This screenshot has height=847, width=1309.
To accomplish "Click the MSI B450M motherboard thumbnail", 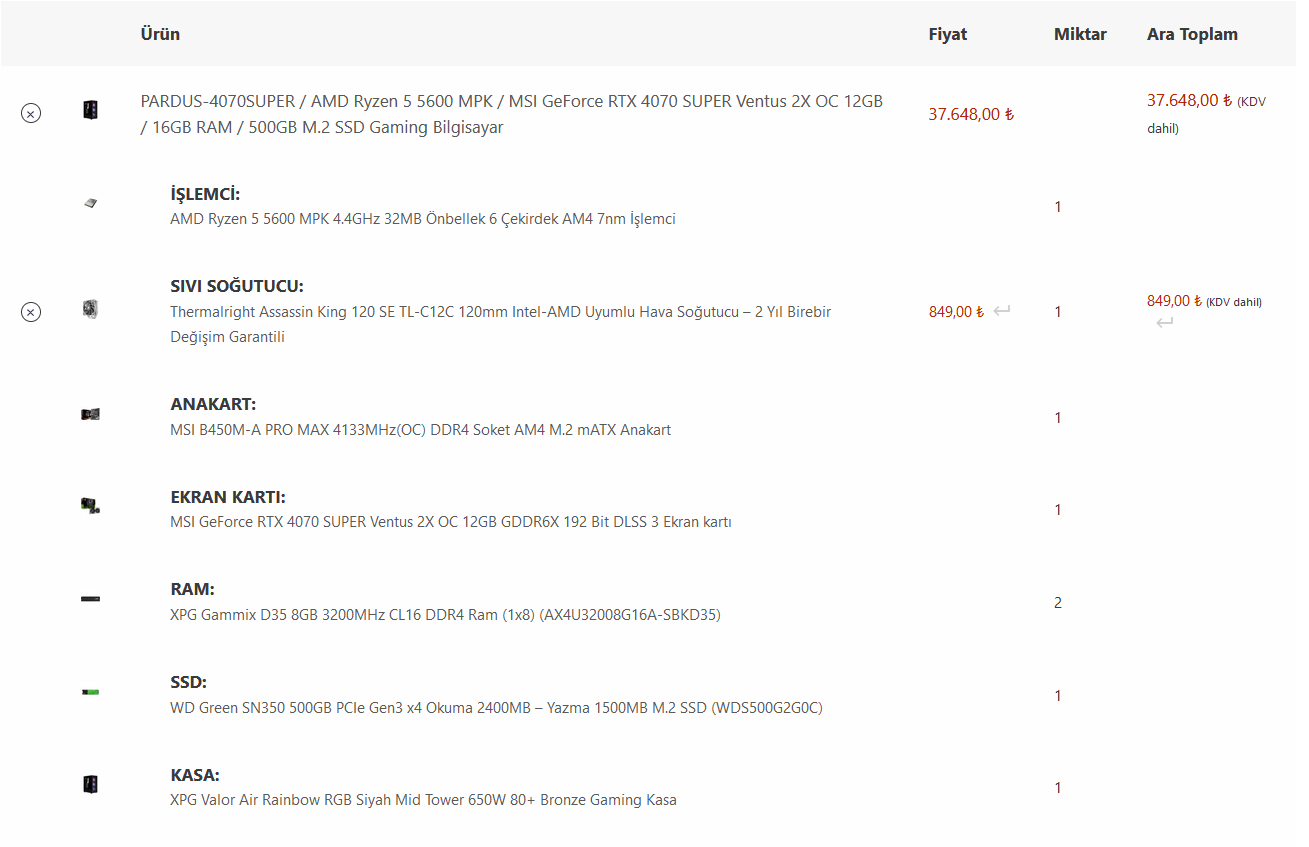I will tap(91, 414).
